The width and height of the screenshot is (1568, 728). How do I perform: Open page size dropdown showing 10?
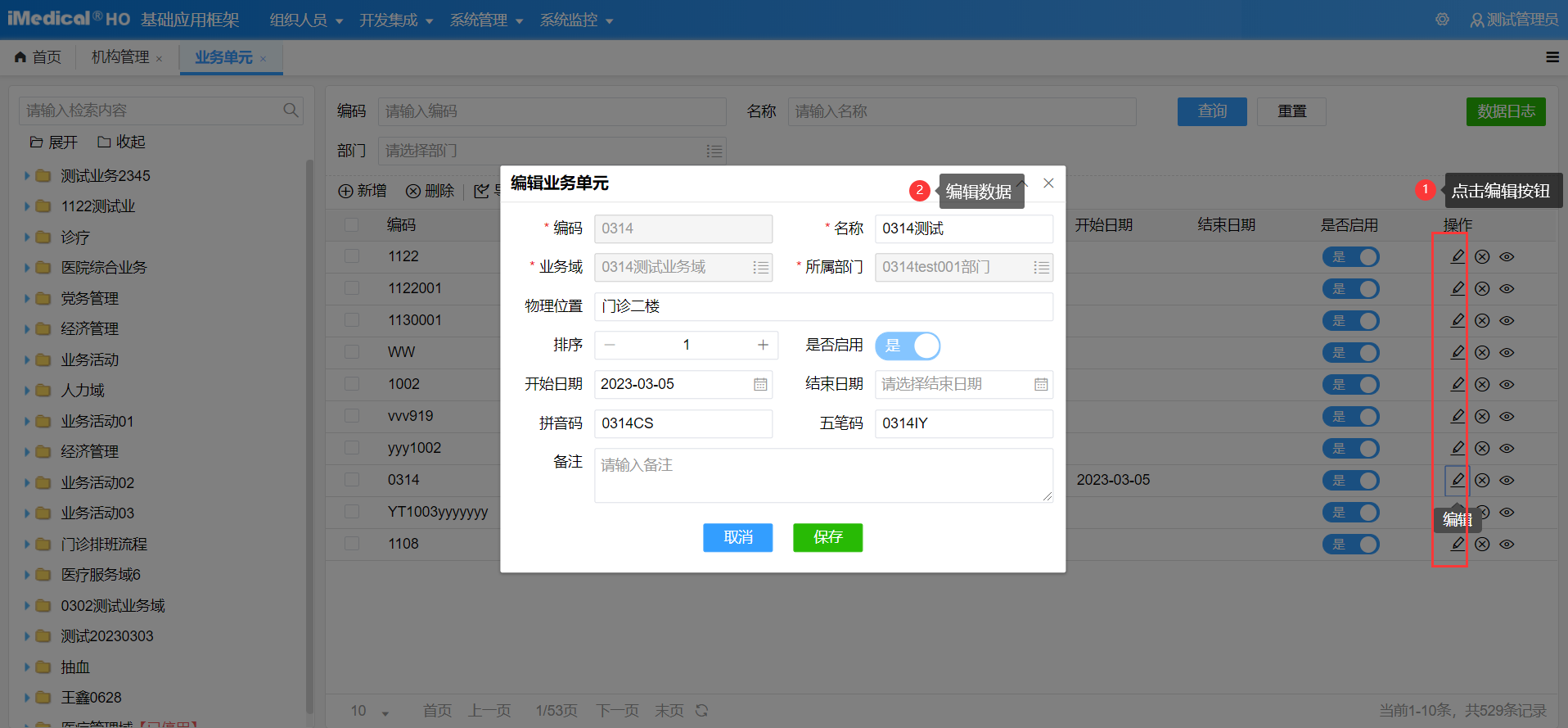tap(370, 711)
